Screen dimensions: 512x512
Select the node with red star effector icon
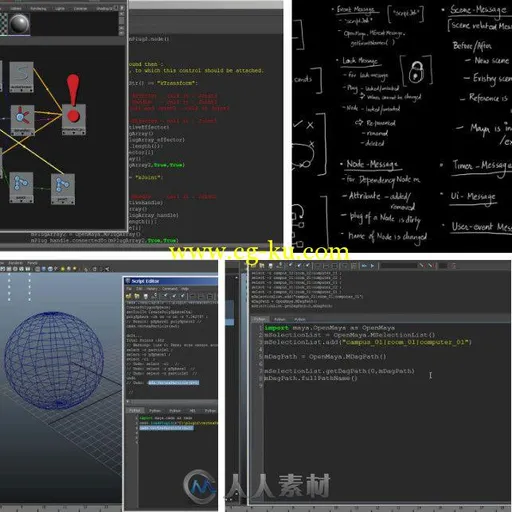(x=22, y=120)
